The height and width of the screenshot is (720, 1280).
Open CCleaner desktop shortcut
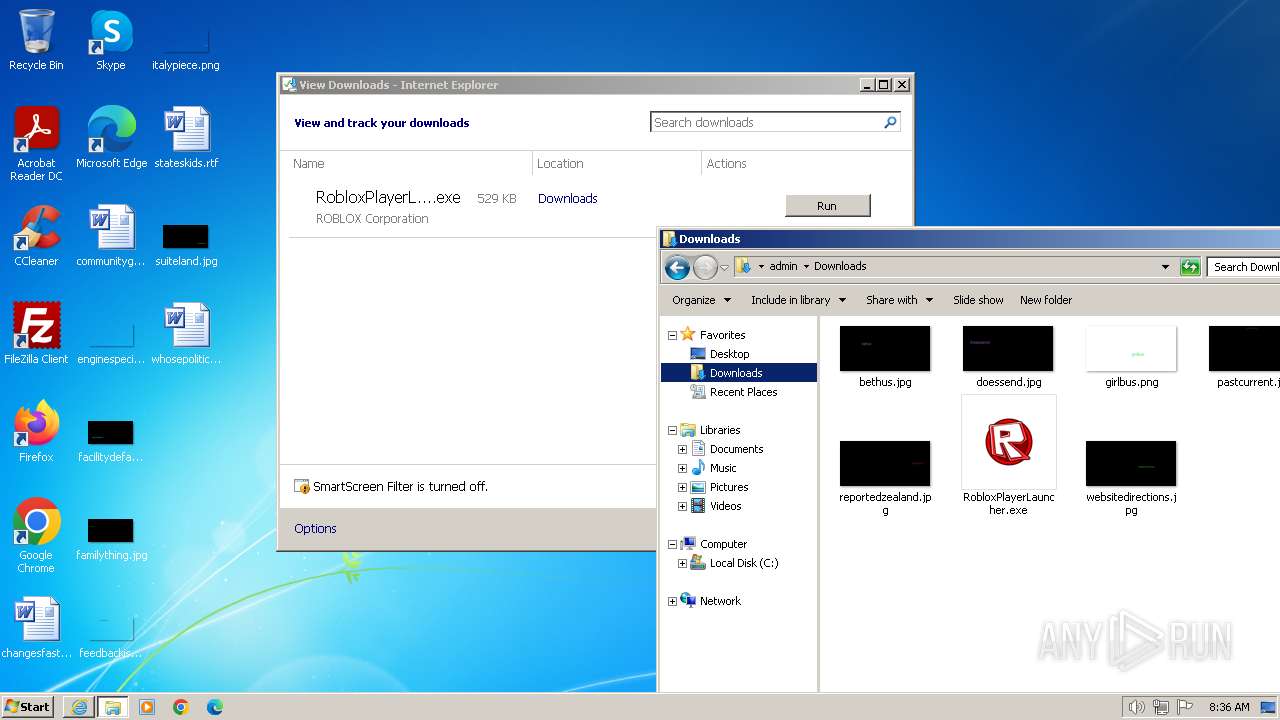click(x=36, y=235)
